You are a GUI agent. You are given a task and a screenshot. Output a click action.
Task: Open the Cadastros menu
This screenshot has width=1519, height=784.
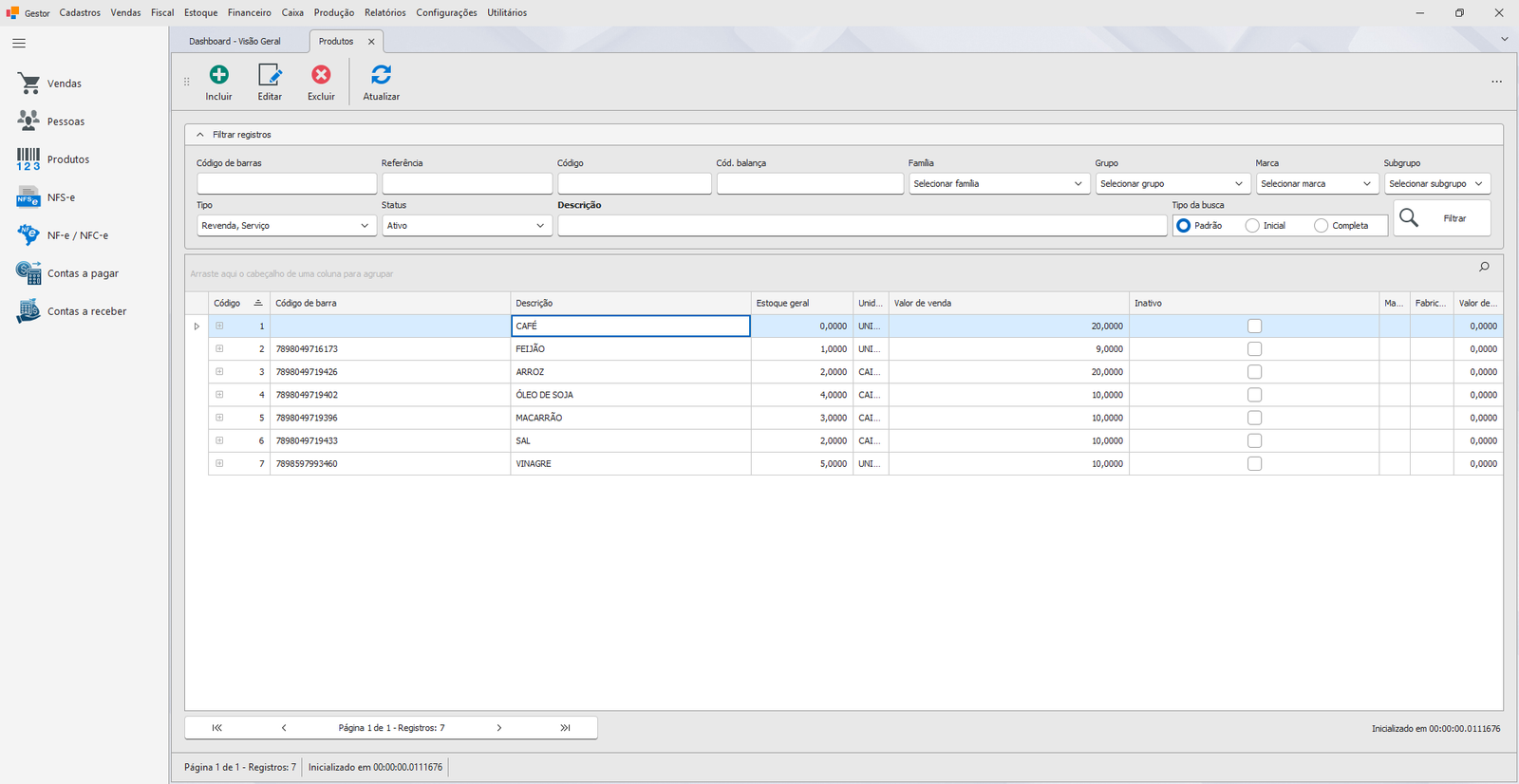(x=80, y=12)
